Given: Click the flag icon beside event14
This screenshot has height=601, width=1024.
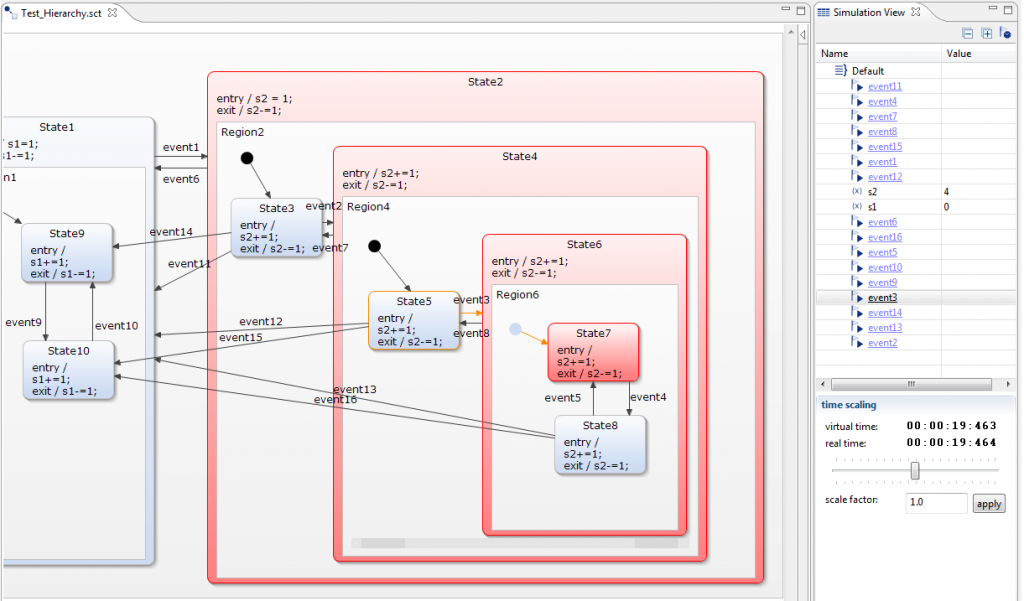Looking at the screenshot, I should click(857, 312).
